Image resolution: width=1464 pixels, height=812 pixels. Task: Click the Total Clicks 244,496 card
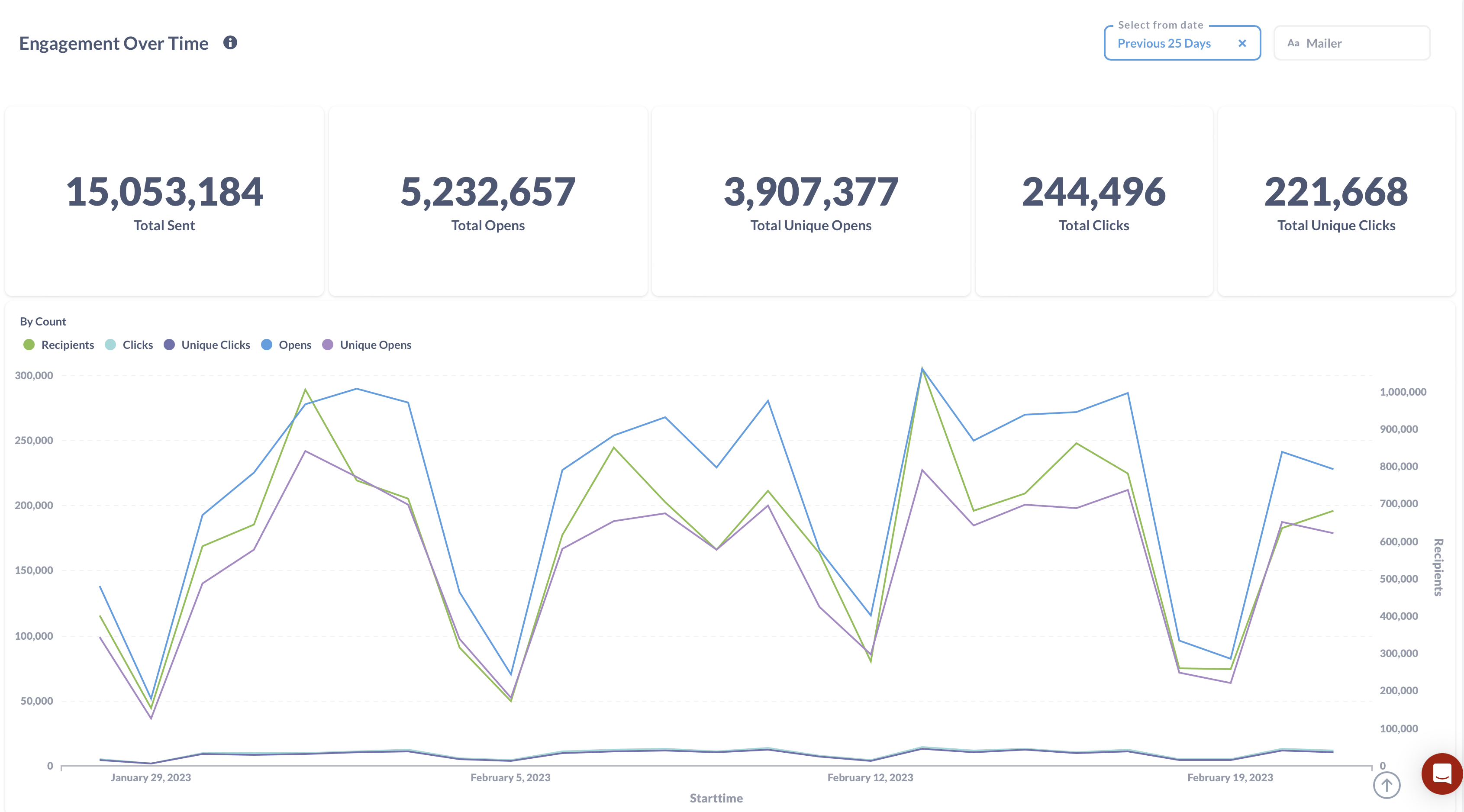click(1093, 201)
